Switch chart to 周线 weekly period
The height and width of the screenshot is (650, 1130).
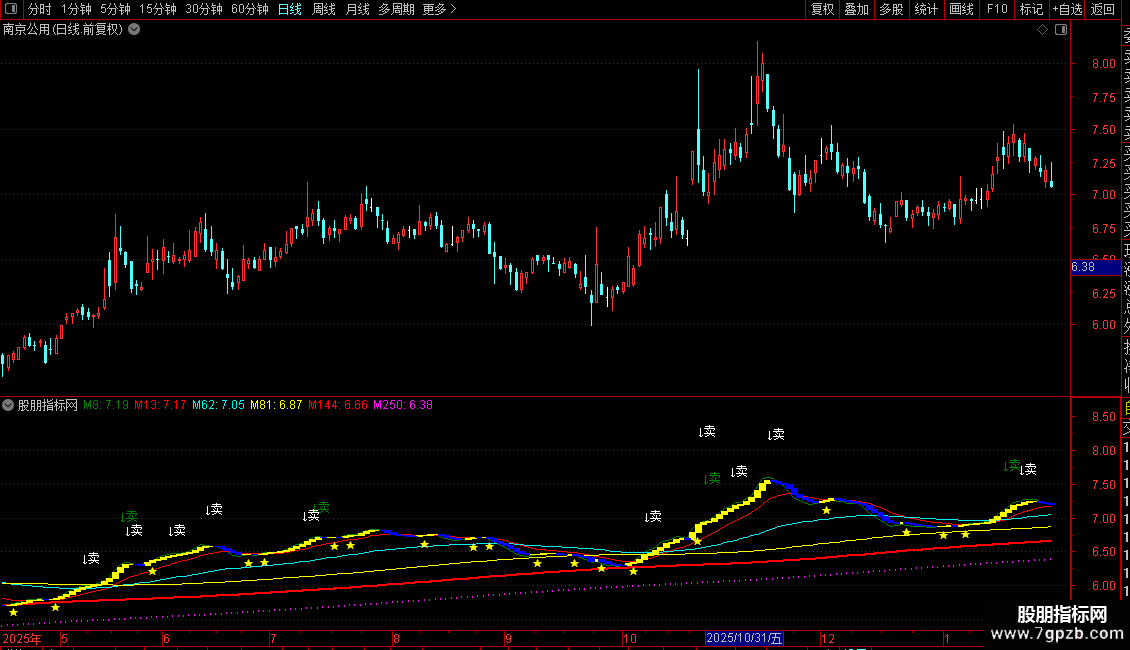click(x=324, y=9)
